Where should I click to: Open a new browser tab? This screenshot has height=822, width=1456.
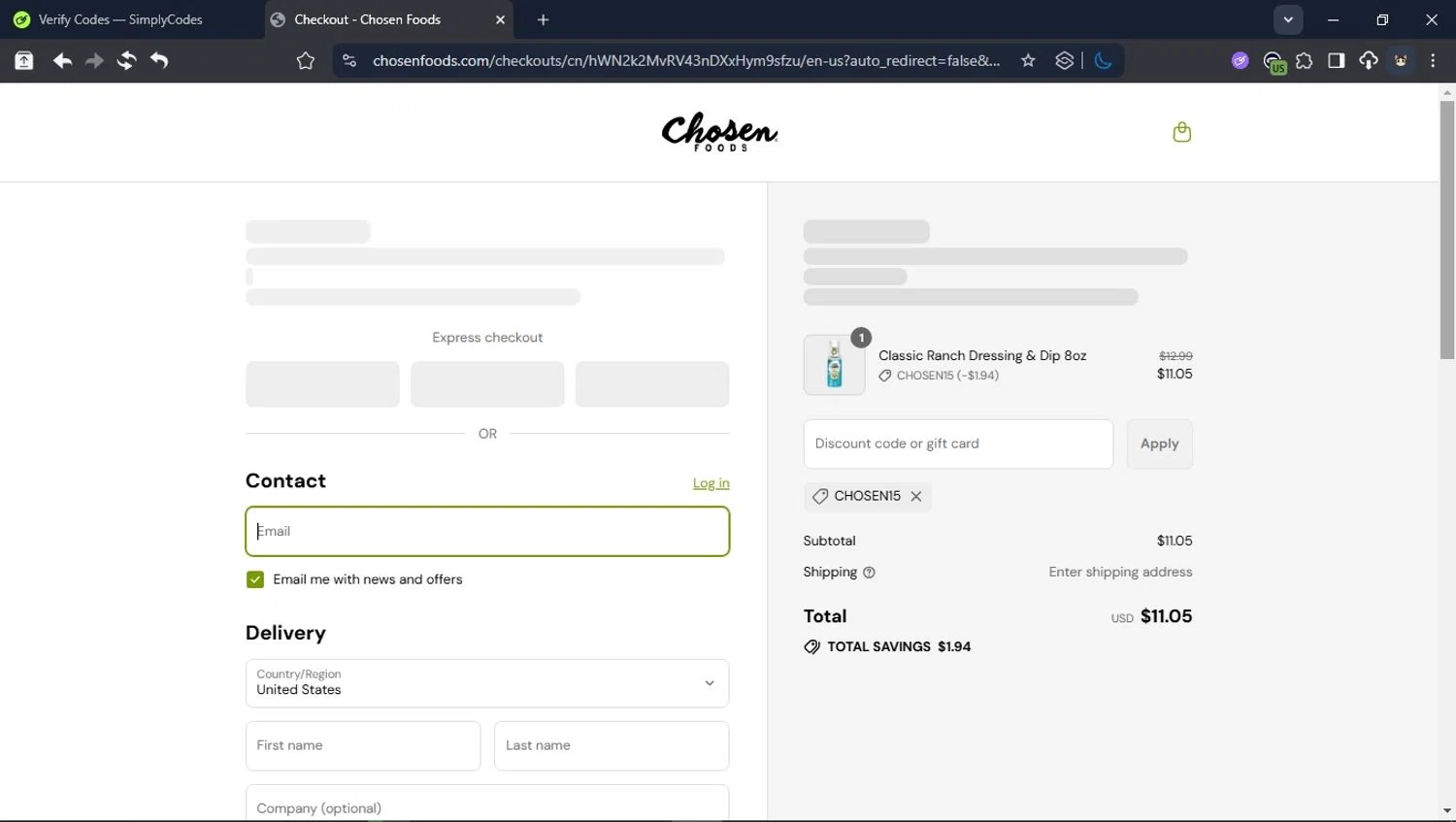pos(544,19)
